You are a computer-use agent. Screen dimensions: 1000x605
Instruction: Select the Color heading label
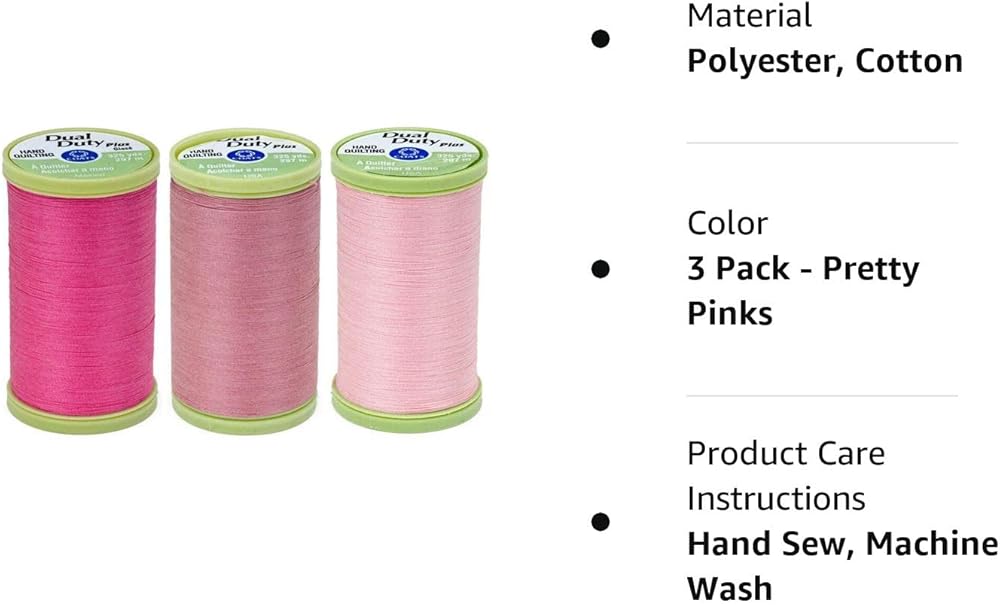tap(728, 224)
